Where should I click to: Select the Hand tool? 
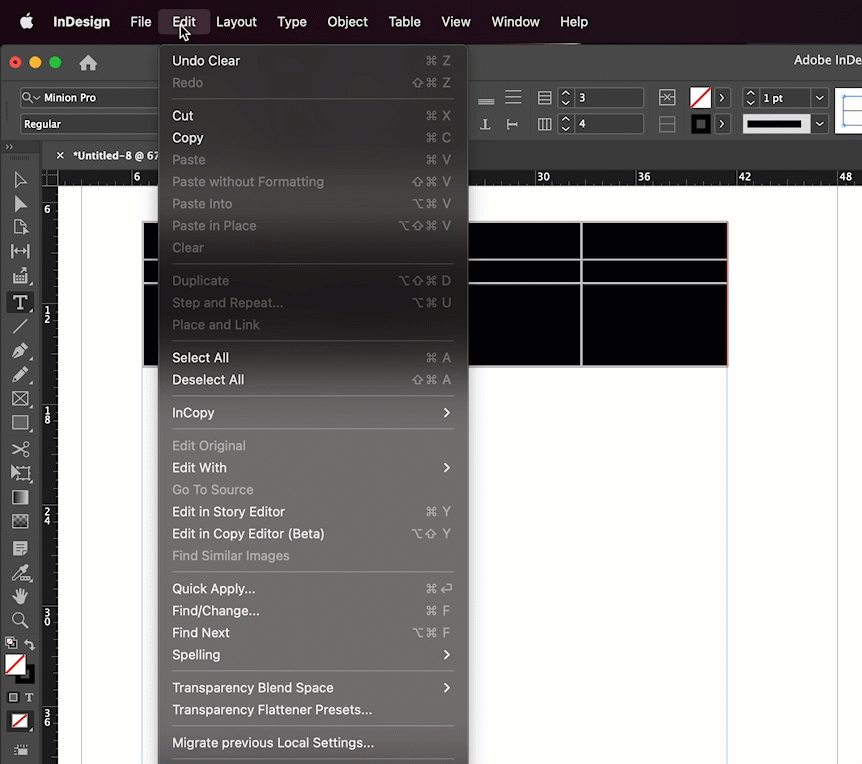[x=20, y=596]
